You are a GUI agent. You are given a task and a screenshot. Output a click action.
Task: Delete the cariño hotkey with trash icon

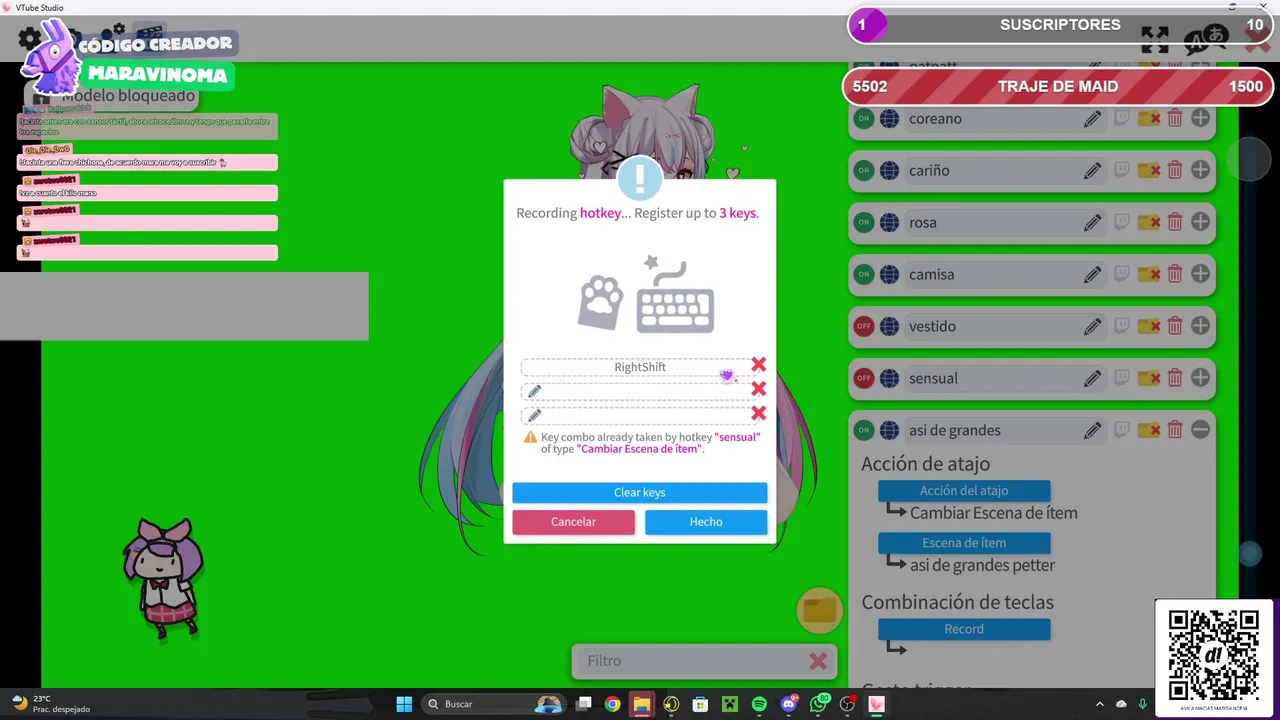[1175, 170]
